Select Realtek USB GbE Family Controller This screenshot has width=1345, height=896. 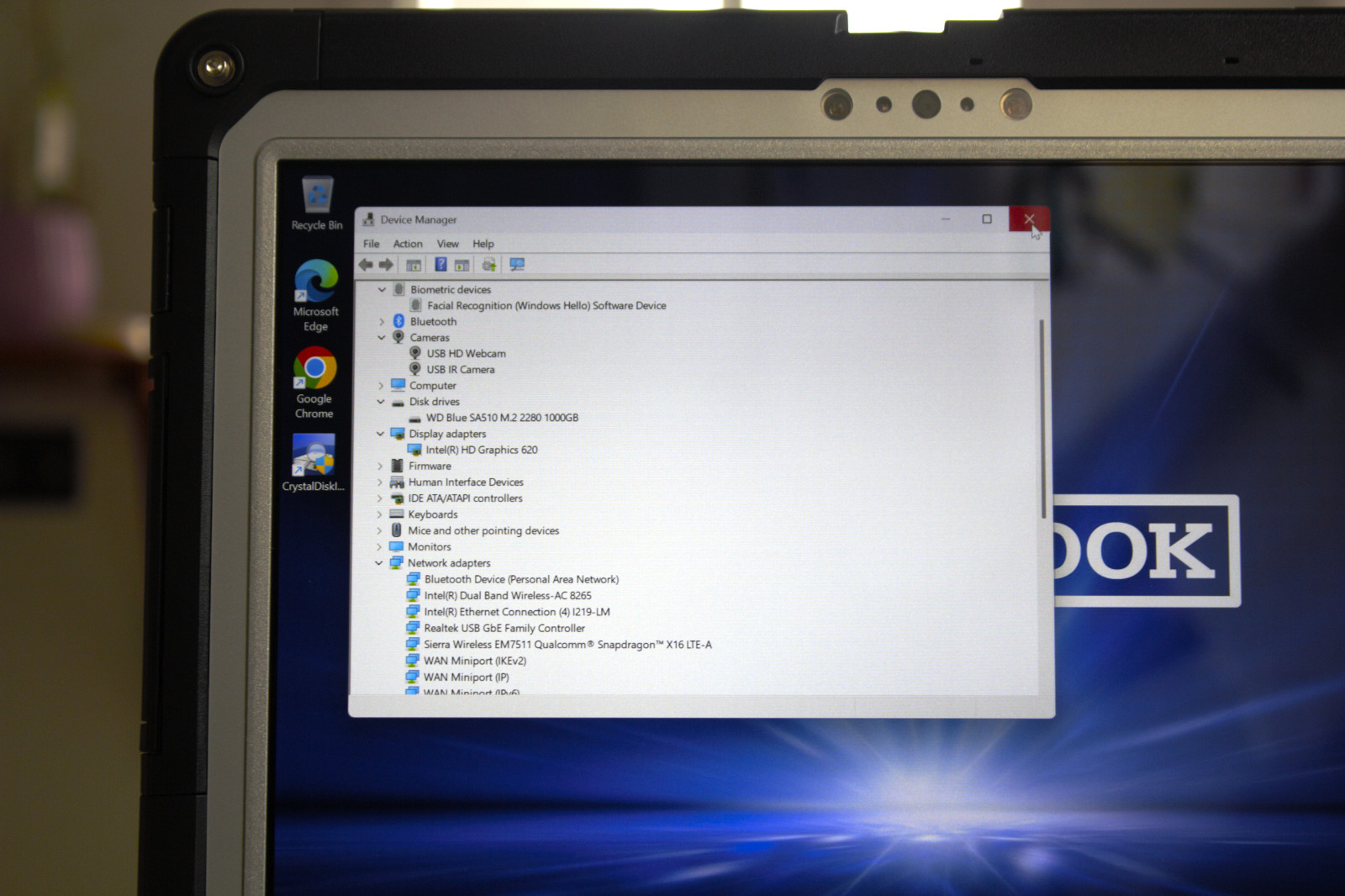click(x=504, y=628)
